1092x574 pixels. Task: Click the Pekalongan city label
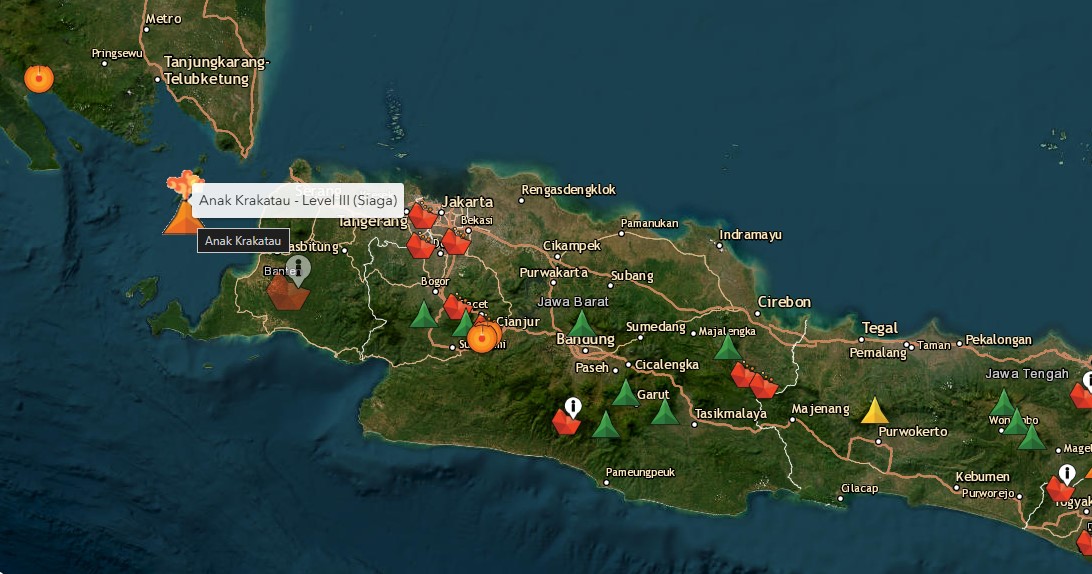coord(999,340)
